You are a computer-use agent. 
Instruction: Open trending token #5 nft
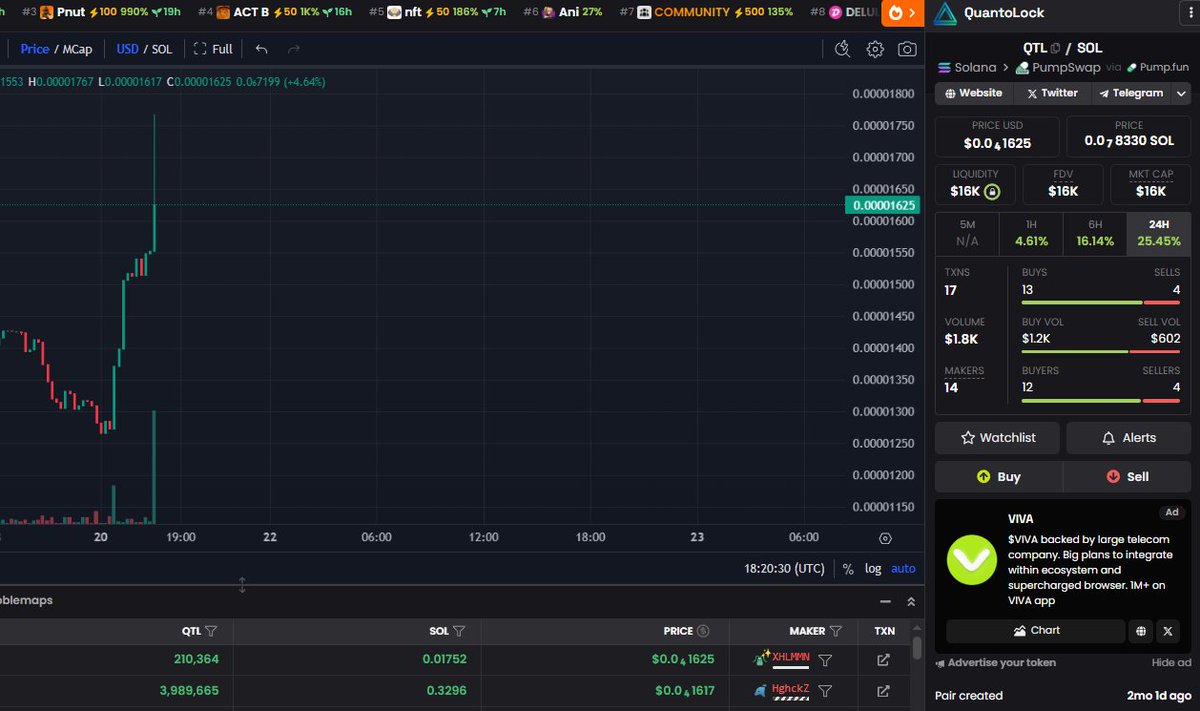coord(437,12)
